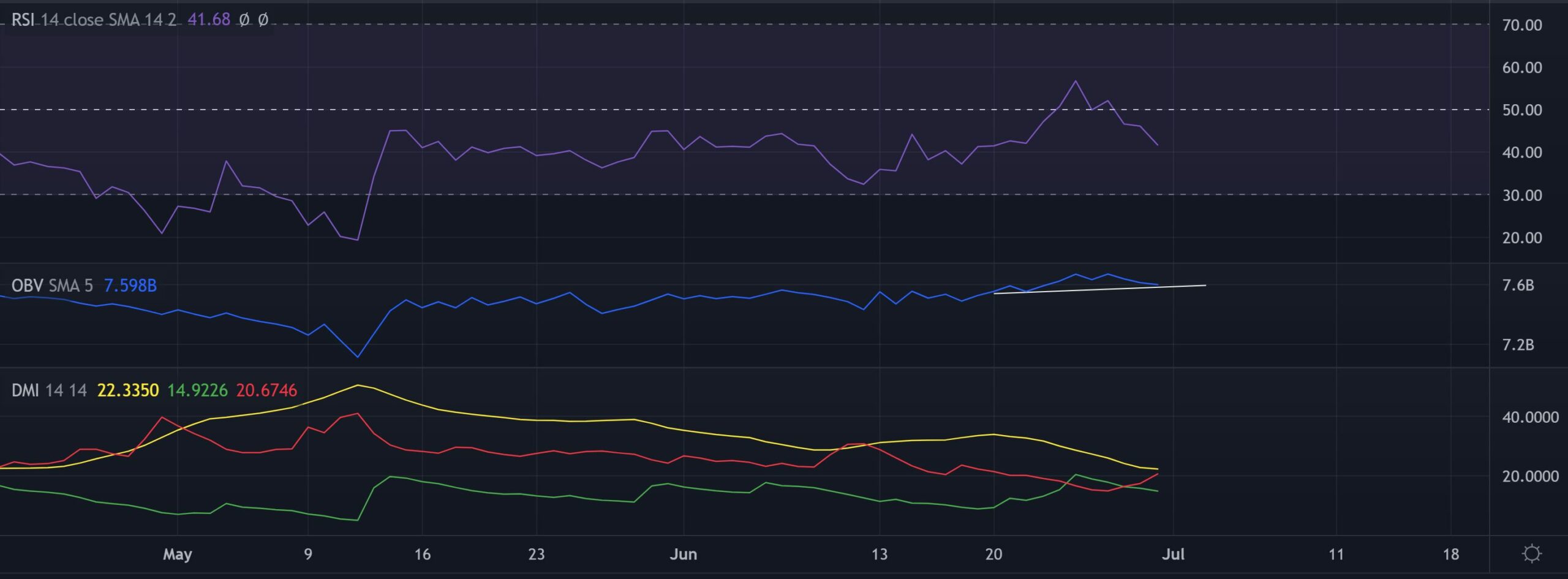
Task: Click the first Ø indicator value icon
Action: [244, 20]
